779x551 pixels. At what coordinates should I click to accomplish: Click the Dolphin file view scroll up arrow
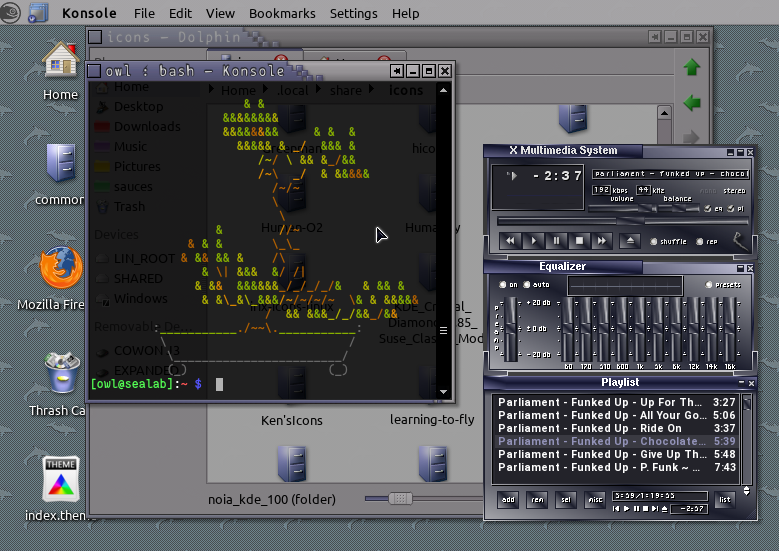pos(664,113)
